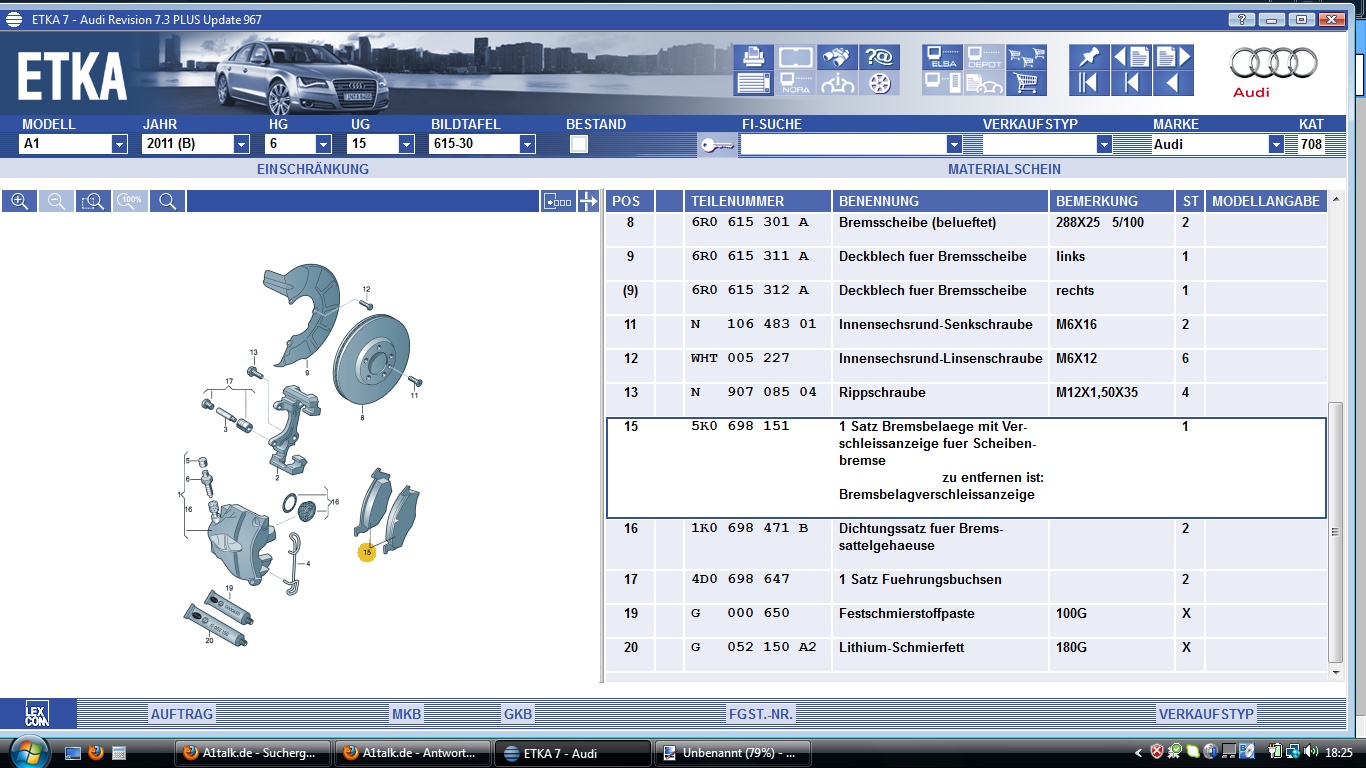Click the printer icon in the toolbar
Screen dimensions: 1366x768
(x=754, y=57)
